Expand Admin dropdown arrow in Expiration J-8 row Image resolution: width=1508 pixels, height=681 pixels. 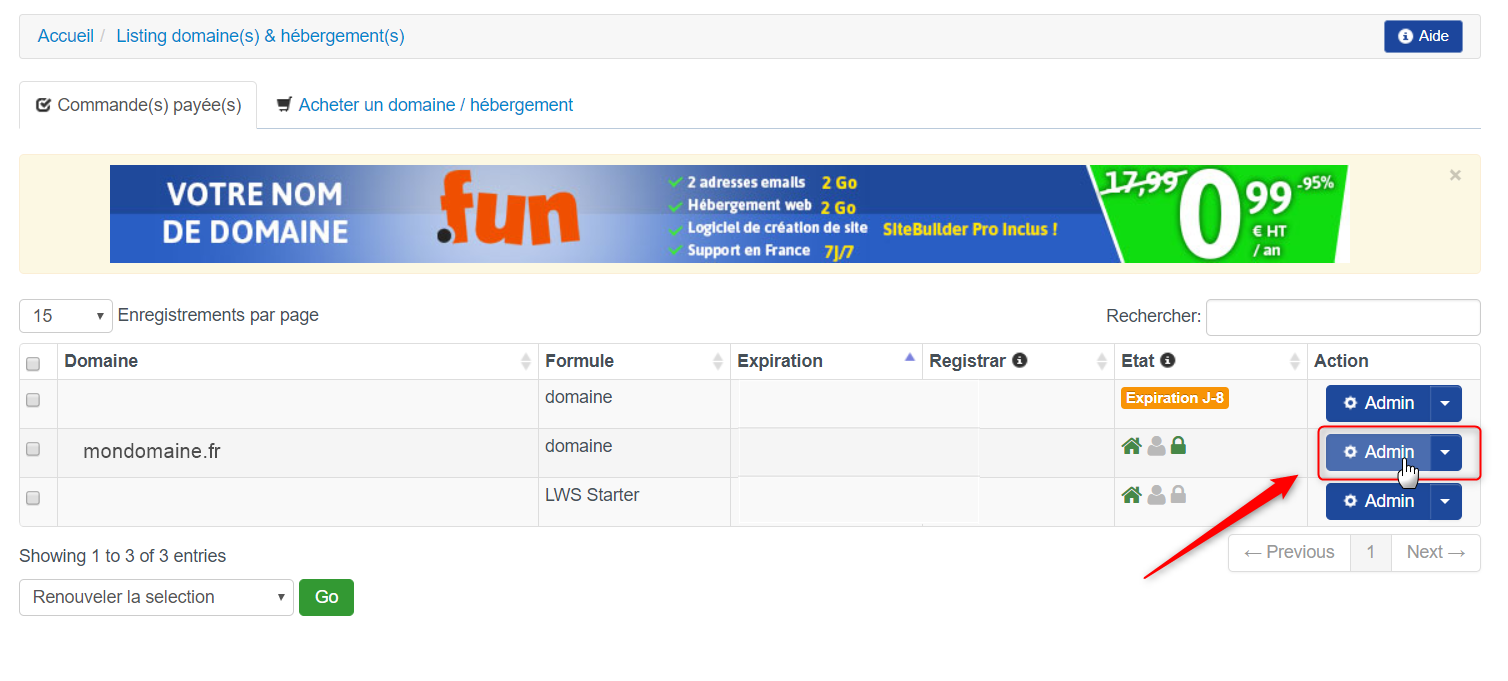tap(1446, 403)
